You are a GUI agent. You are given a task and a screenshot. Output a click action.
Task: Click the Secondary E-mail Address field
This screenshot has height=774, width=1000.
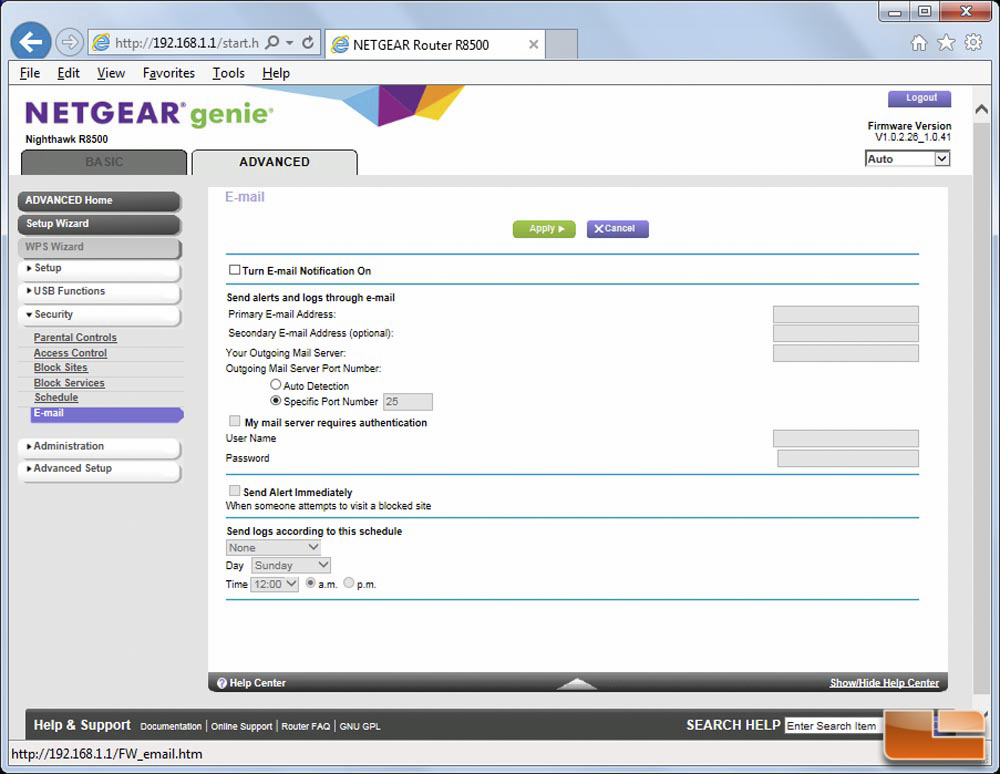(846, 333)
